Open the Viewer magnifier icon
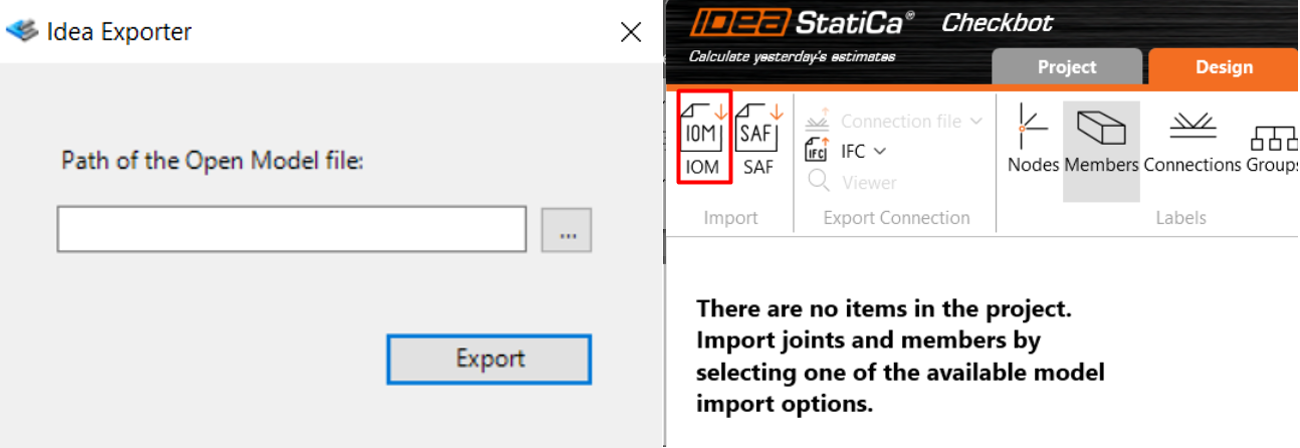The height and width of the screenshot is (448, 1300). [x=818, y=181]
